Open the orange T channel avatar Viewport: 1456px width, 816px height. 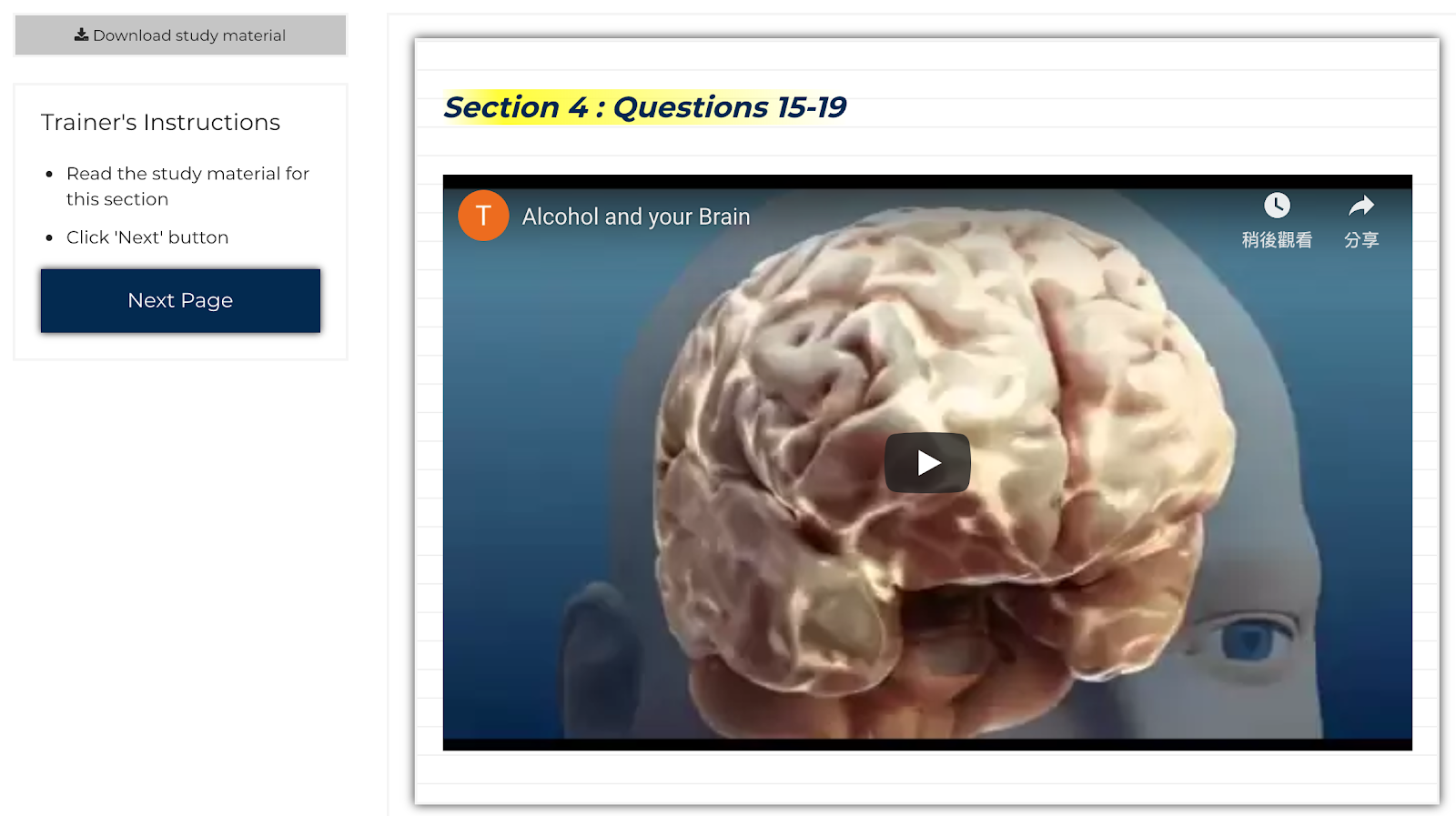(x=483, y=216)
